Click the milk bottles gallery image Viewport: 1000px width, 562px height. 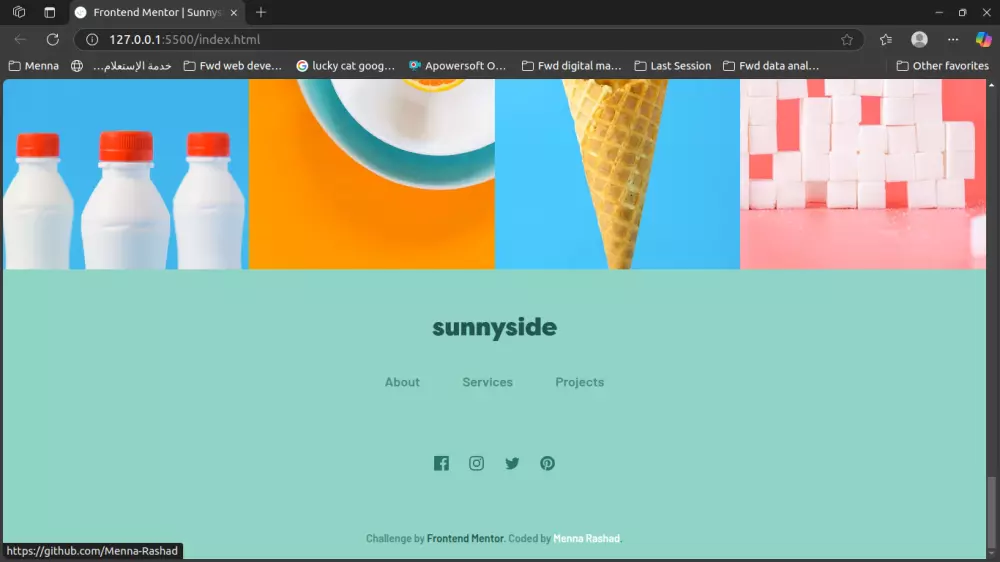tap(126, 174)
